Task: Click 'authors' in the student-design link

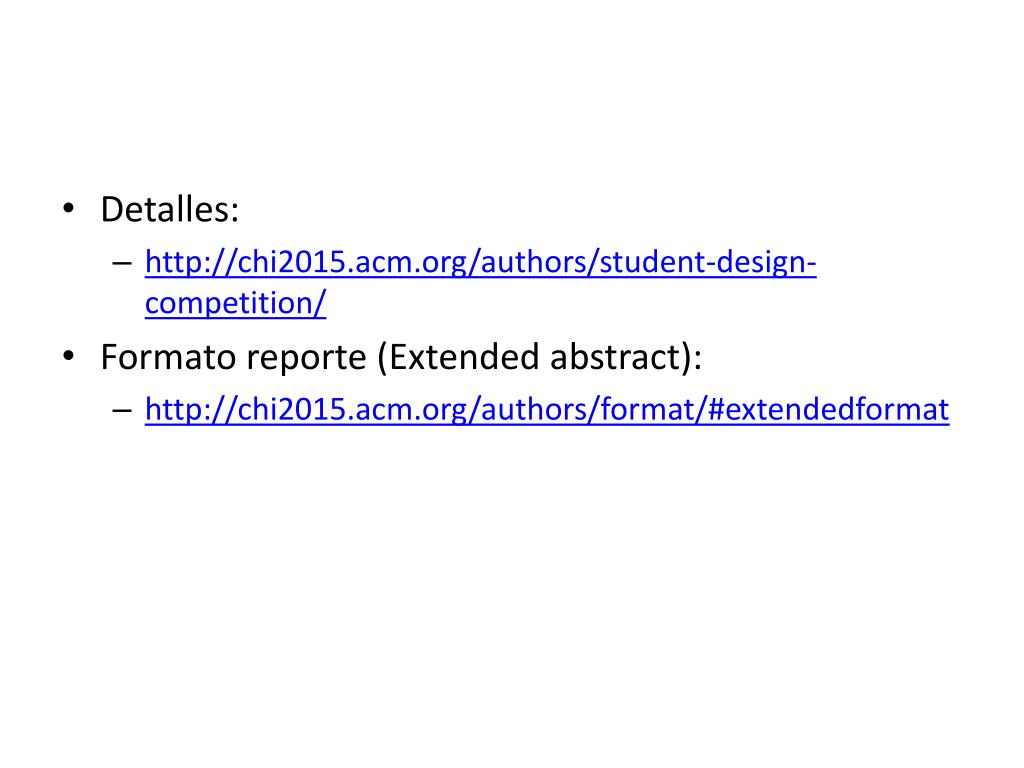Action: point(534,263)
